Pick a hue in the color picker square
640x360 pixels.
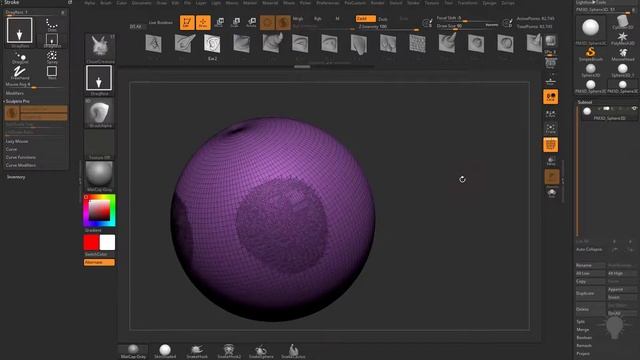tap(99, 211)
